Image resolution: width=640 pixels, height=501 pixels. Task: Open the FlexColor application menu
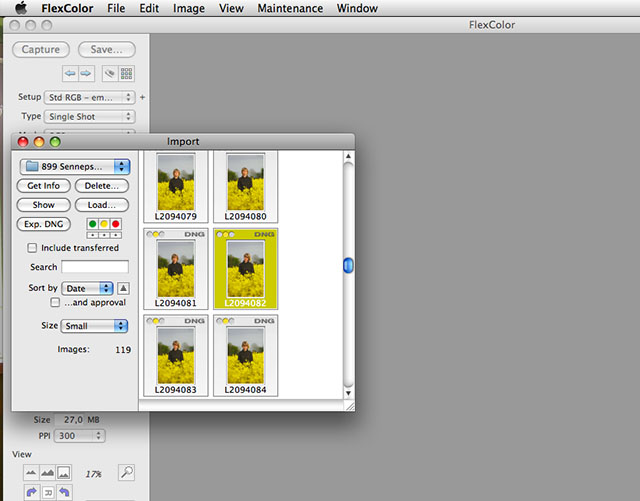pos(67,8)
